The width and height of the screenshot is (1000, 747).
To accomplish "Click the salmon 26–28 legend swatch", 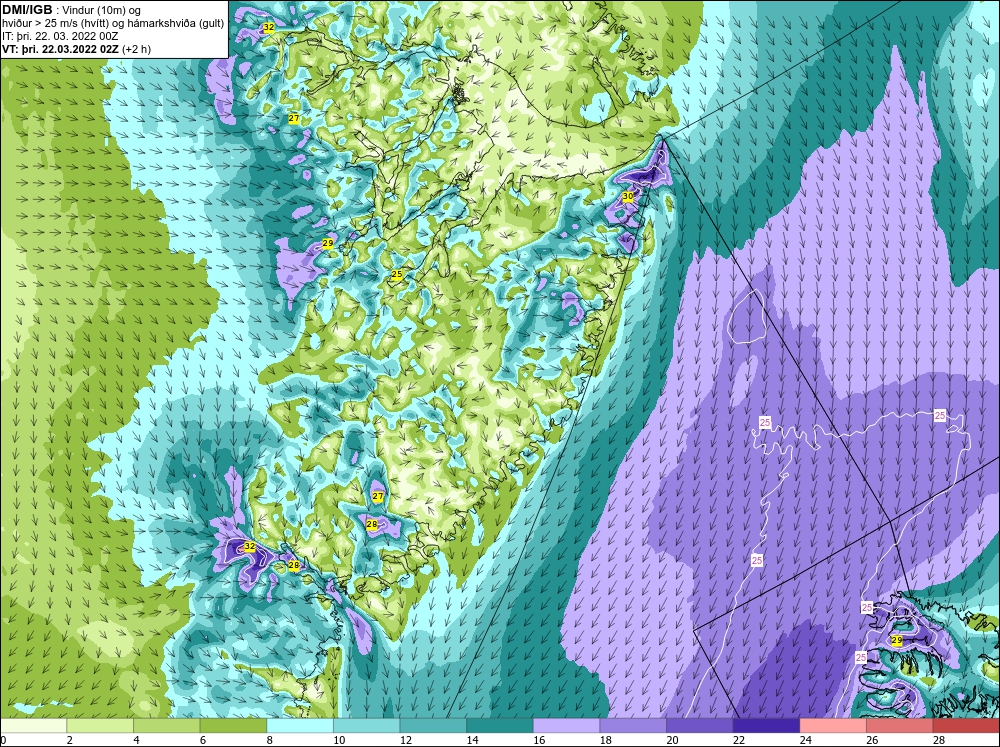I will coord(899,725).
